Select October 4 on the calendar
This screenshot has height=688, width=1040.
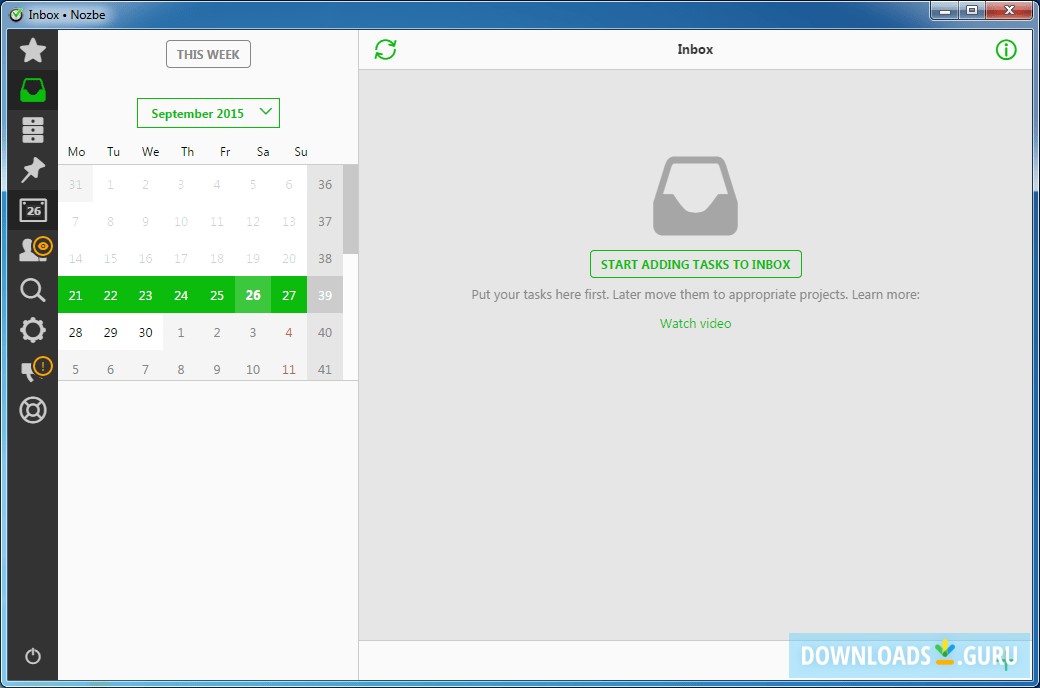[x=289, y=332]
